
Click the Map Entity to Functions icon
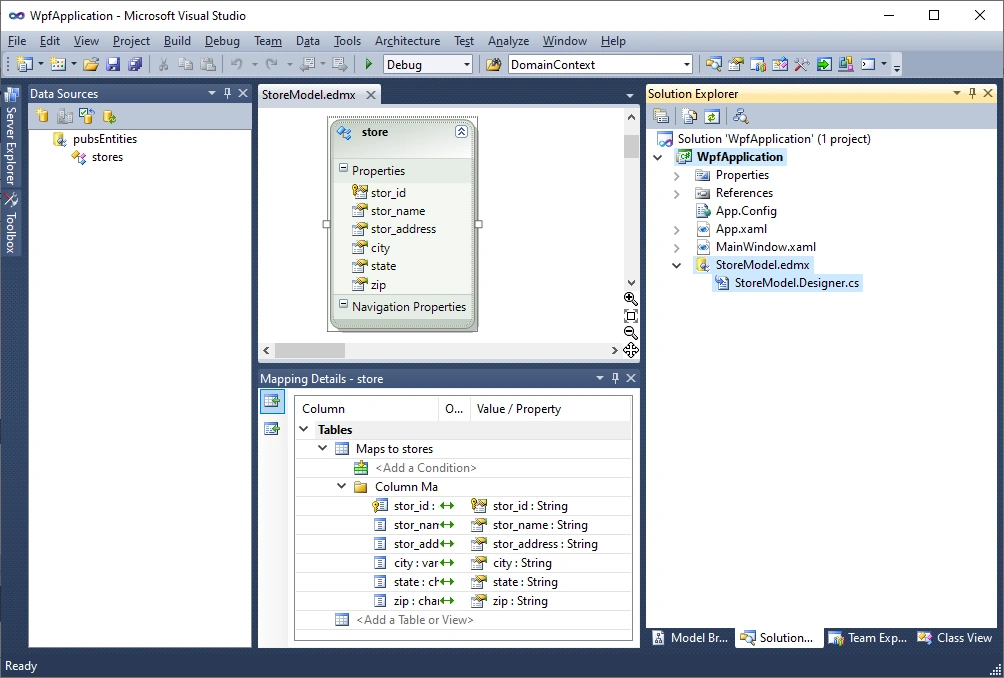[x=272, y=428]
